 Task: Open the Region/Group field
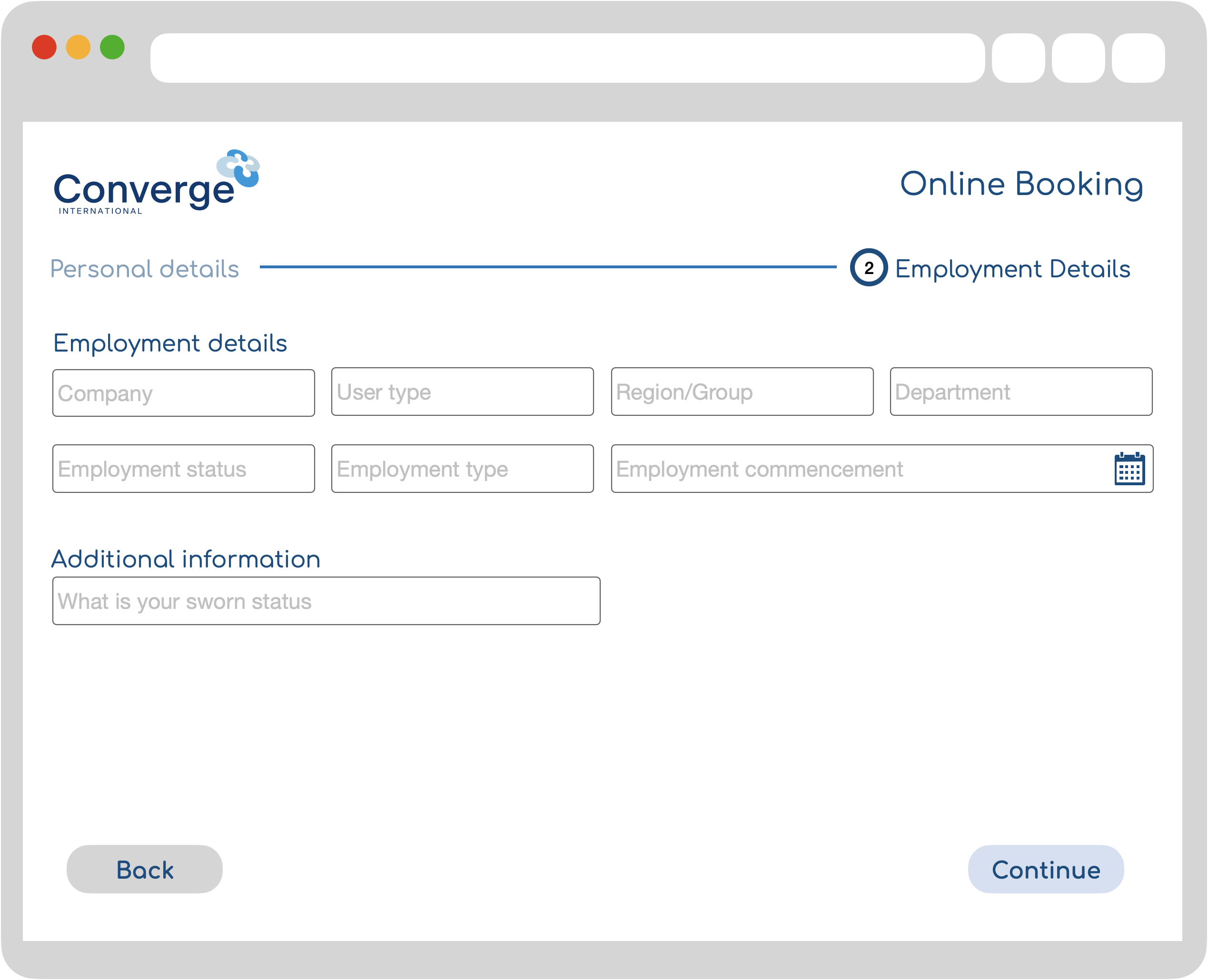click(x=742, y=392)
